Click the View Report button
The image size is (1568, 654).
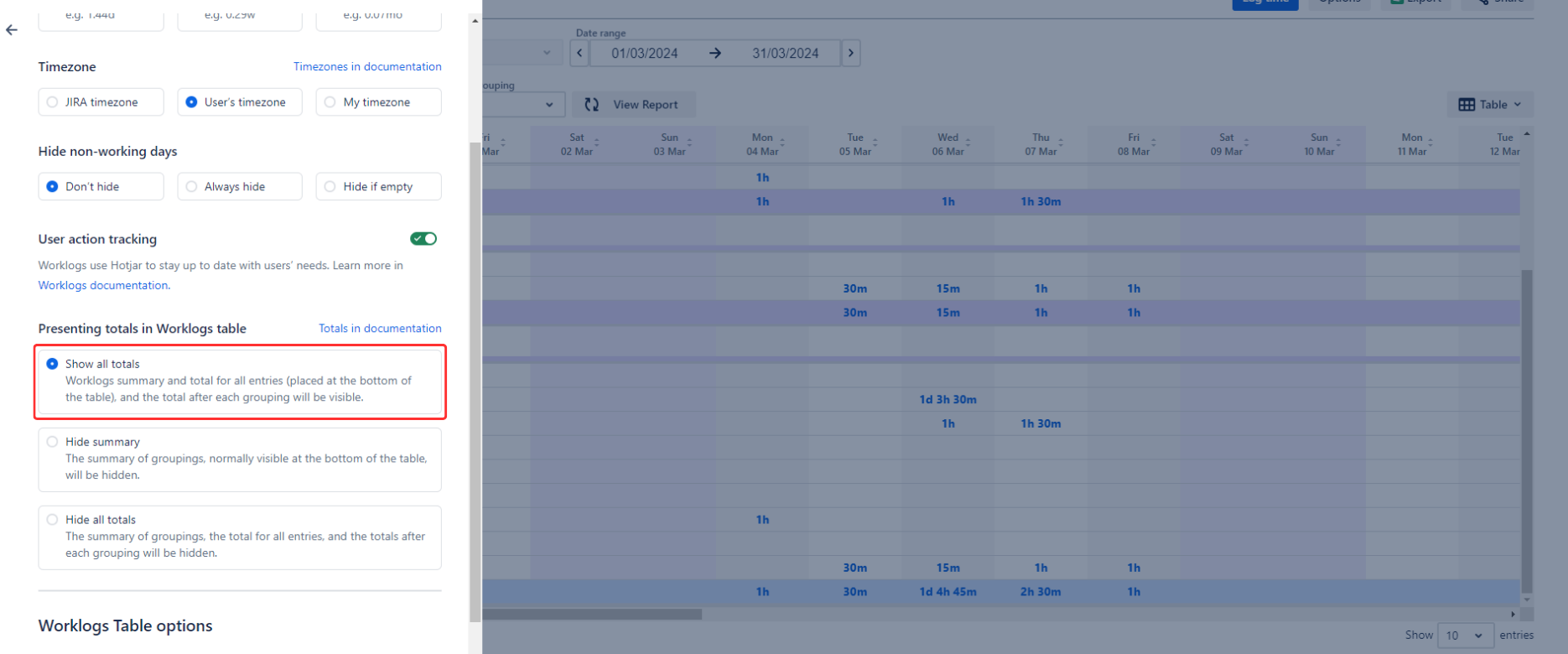[x=634, y=105]
